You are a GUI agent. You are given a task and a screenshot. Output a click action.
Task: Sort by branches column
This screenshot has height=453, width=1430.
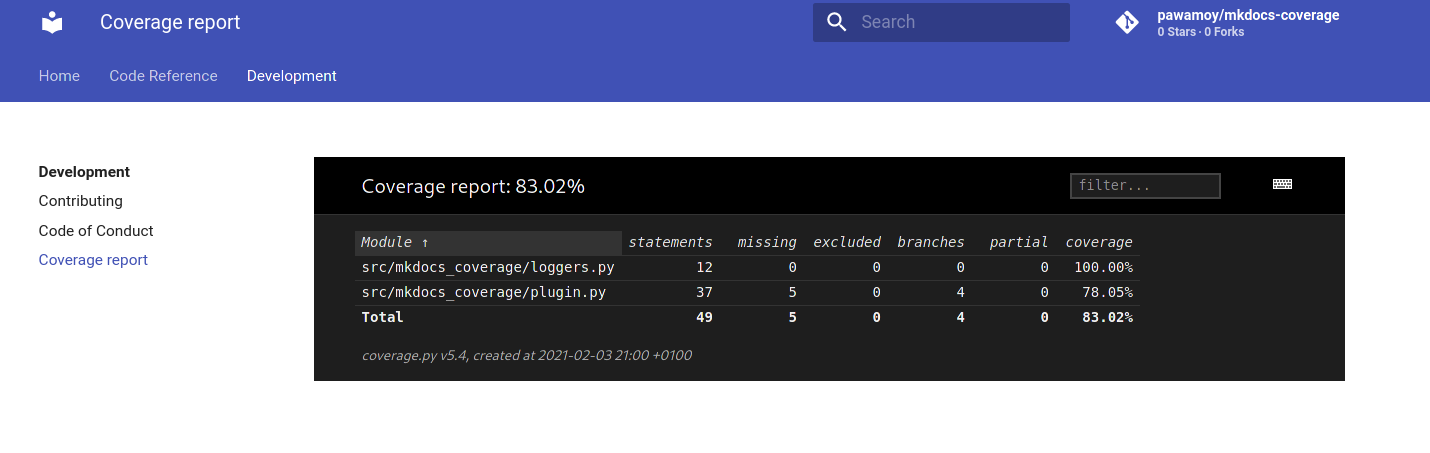pos(931,242)
